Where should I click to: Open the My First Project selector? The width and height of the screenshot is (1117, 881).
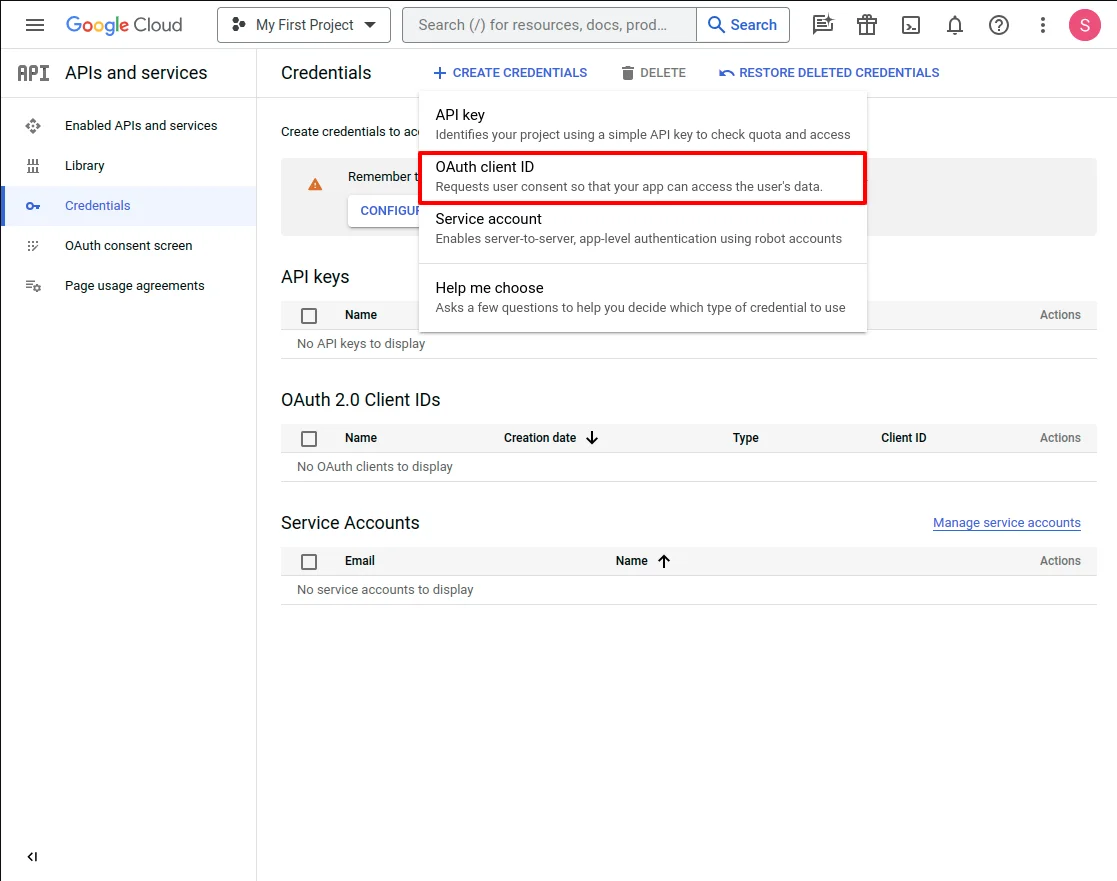(x=303, y=25)
